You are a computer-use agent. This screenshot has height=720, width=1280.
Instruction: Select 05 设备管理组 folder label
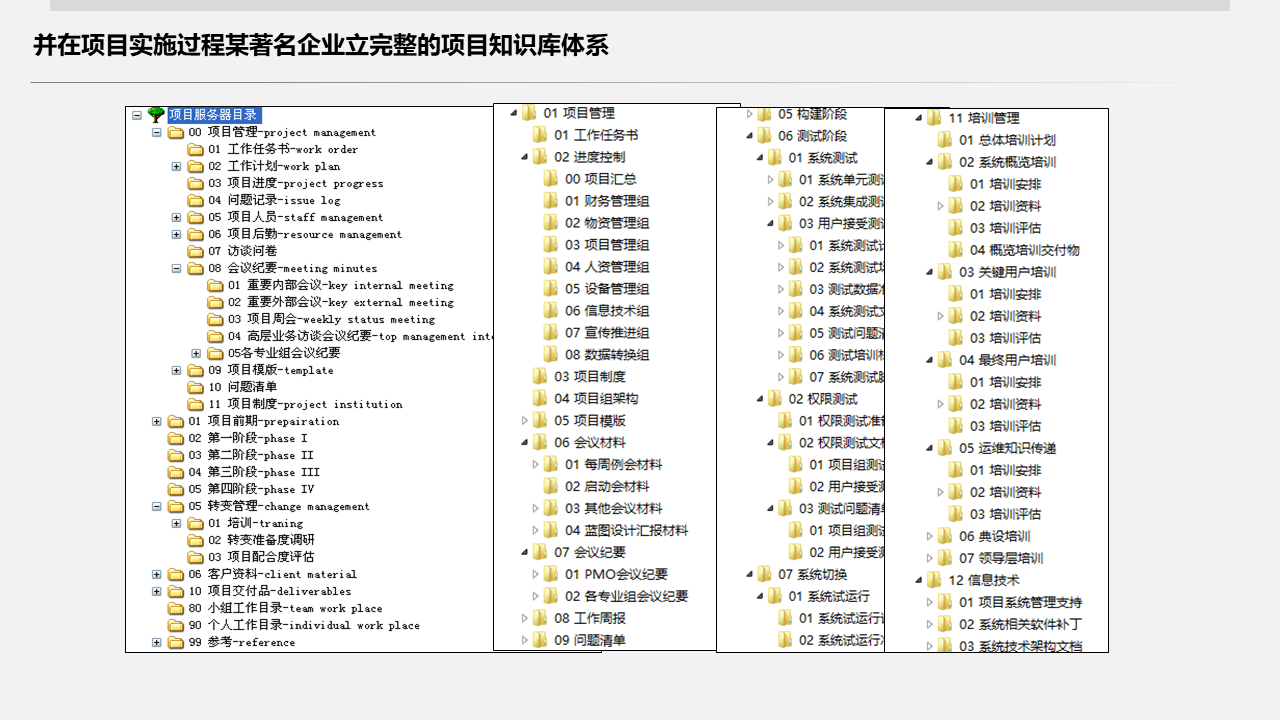[607, 289]
